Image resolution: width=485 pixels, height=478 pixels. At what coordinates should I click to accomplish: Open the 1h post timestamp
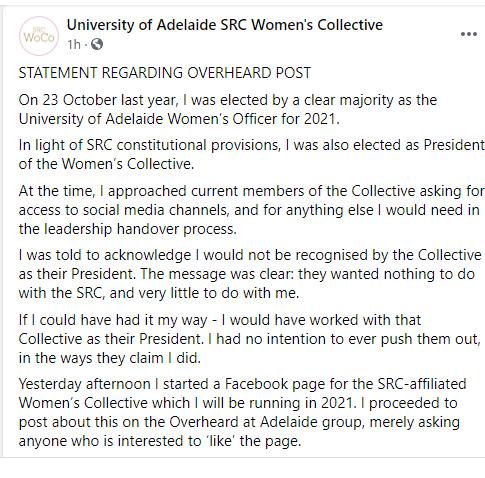[x=74, y=44]
